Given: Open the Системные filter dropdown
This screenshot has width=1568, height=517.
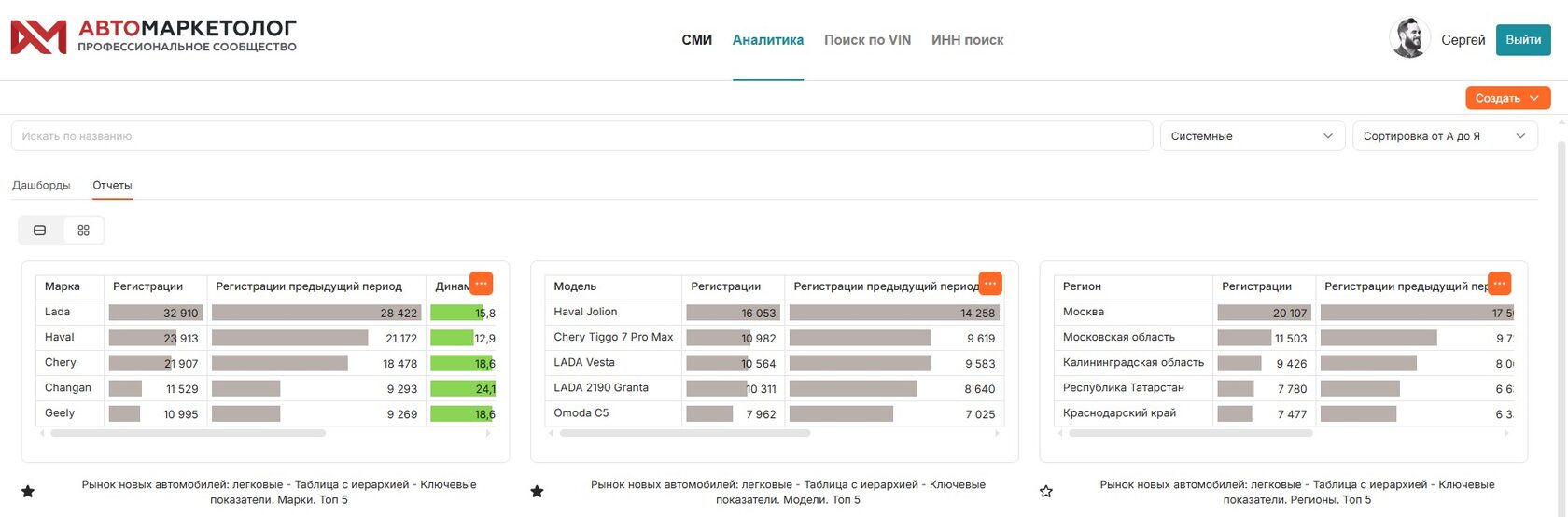Looking at the screenshot, I should (x=1252, y=136).
